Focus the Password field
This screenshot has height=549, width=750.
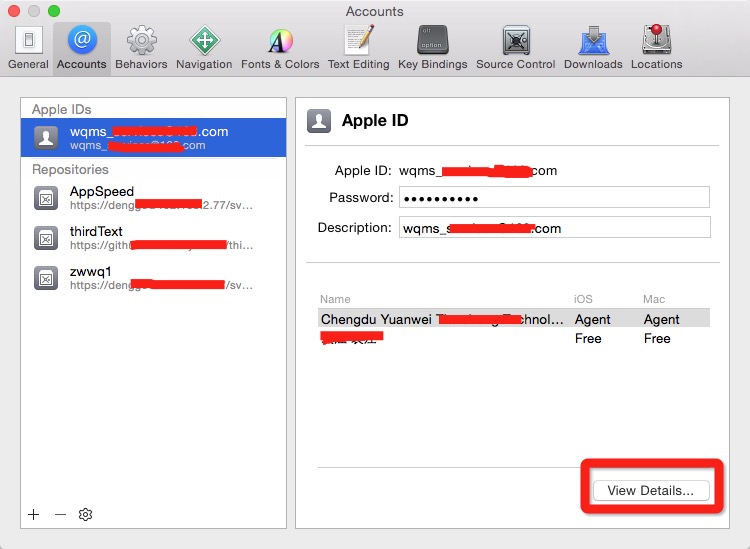tap(554, 198)
